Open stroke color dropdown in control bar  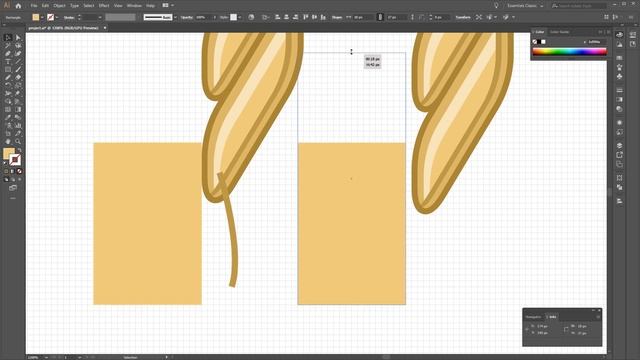(56, 17)
